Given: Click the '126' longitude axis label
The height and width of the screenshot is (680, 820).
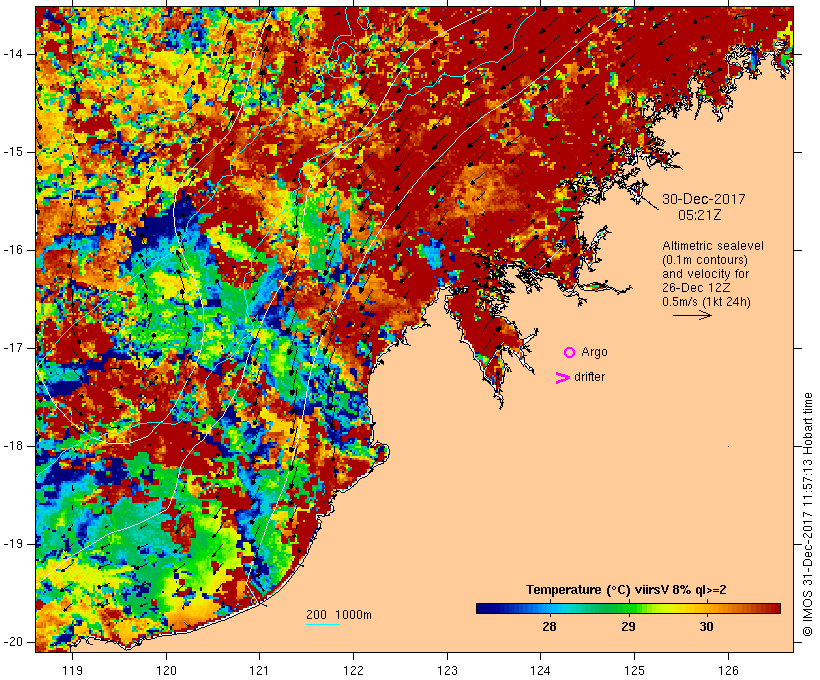Looking at the screenshot, I should click(x=728, y=670).
